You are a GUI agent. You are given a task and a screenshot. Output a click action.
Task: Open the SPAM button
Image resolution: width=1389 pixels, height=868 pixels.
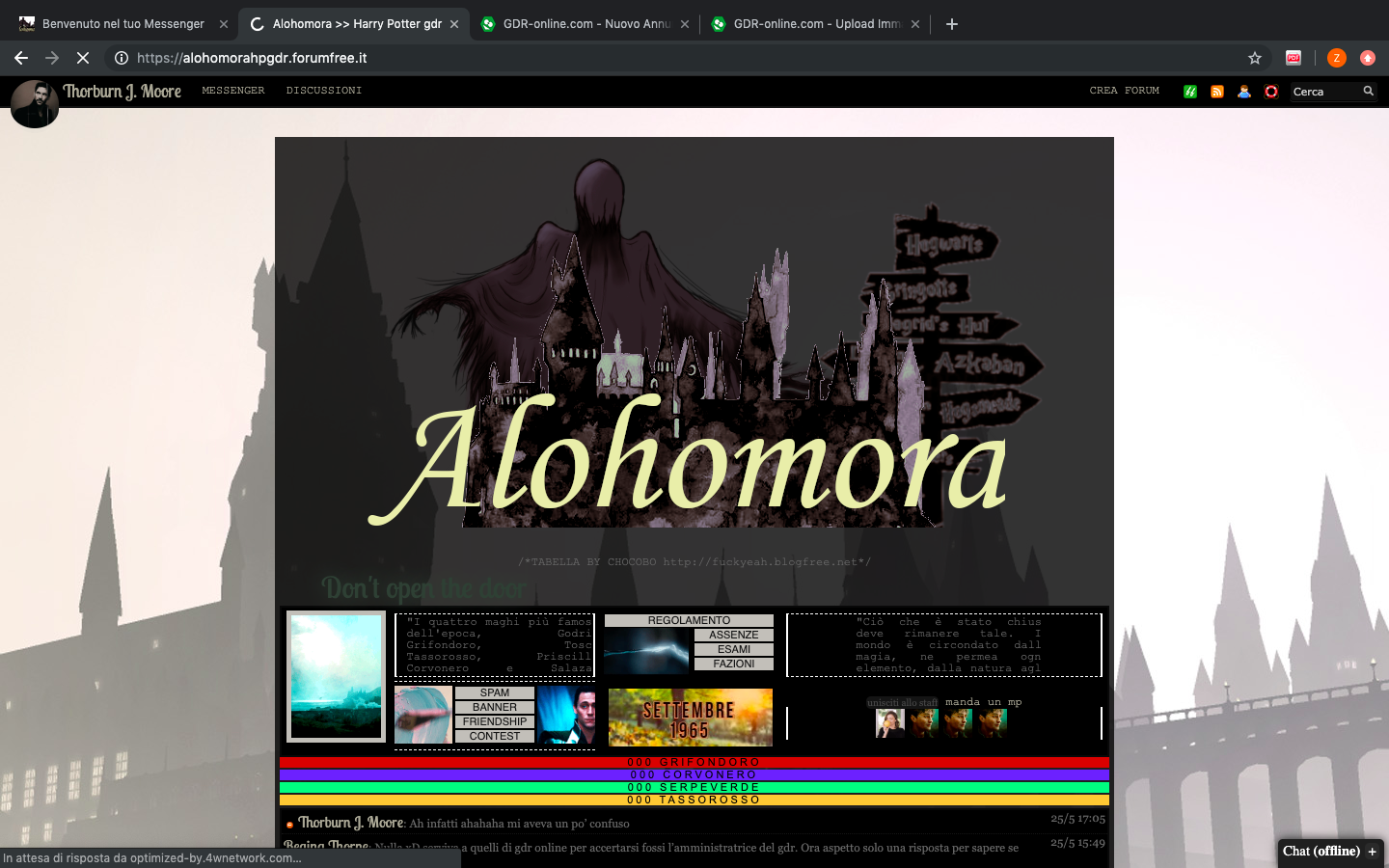[495, 692]
